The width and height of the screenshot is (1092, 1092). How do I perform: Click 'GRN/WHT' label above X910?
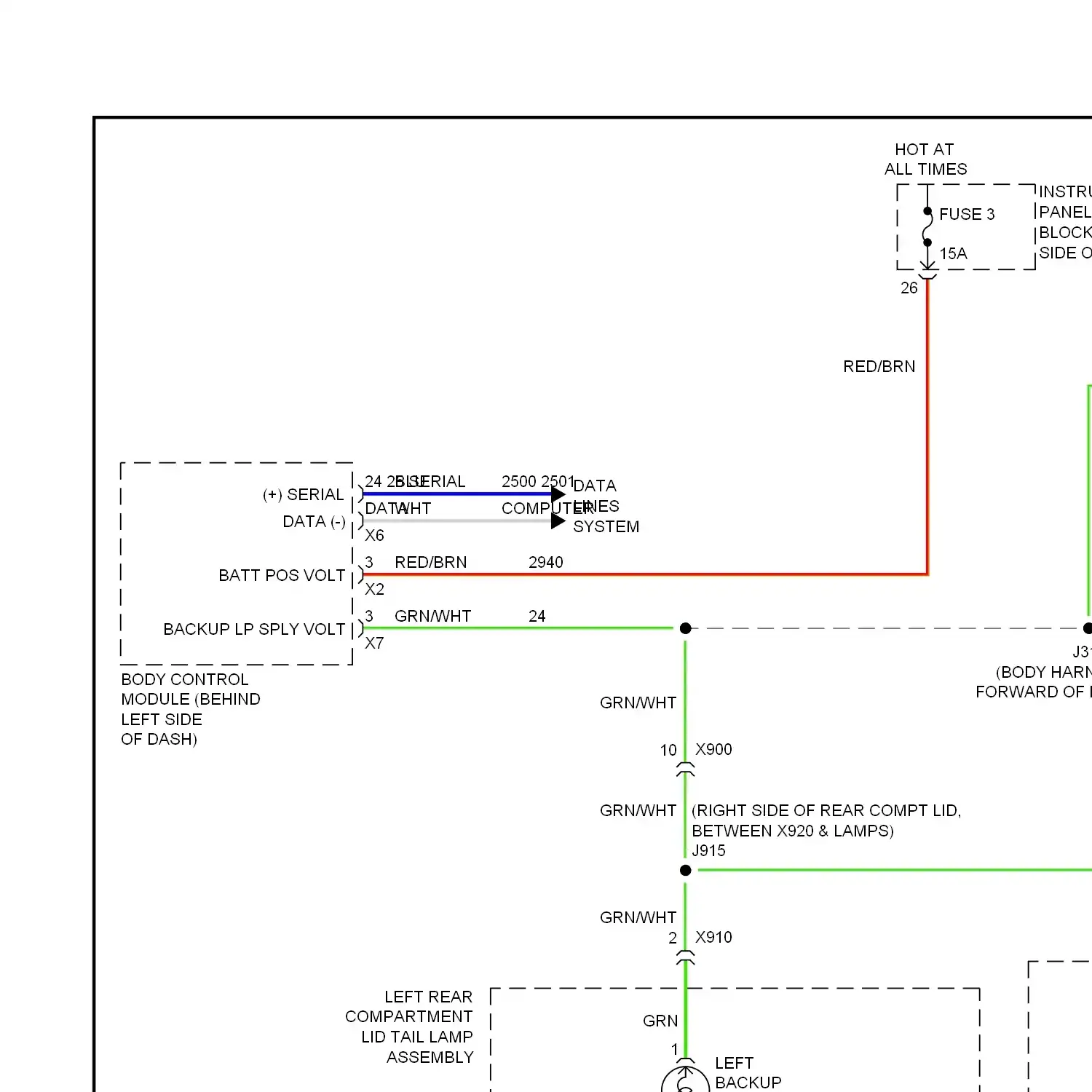[638, 917]
